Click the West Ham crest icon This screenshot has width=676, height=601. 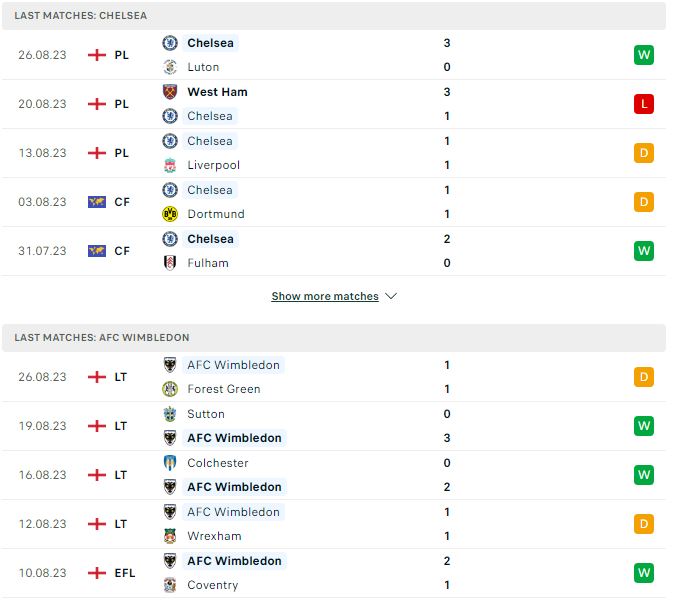(x=170, y=92)
